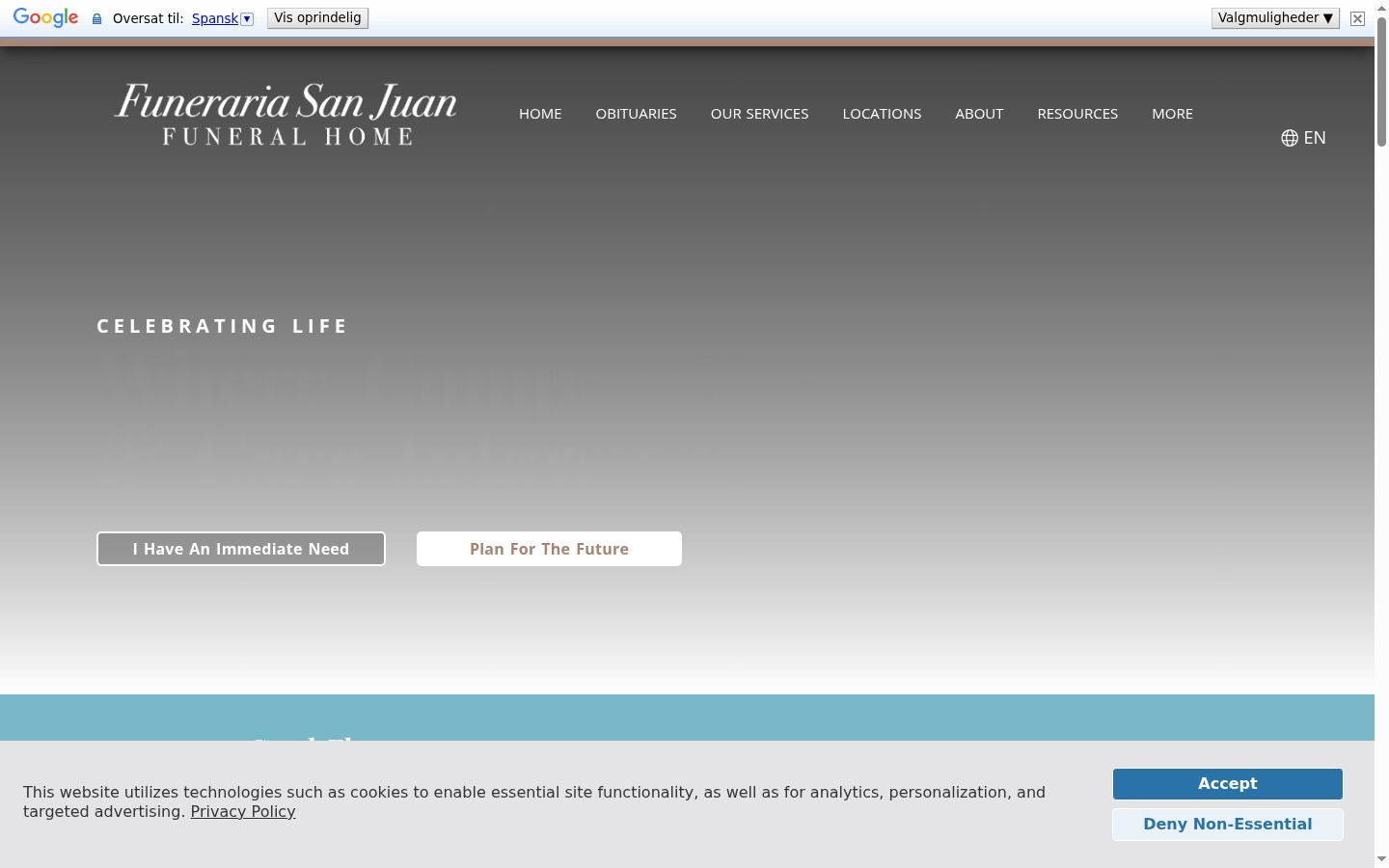The image size is (1389, 868).
Task: Open the Valgmuligheder options dropdown
Action: (x=1275, y=18)
